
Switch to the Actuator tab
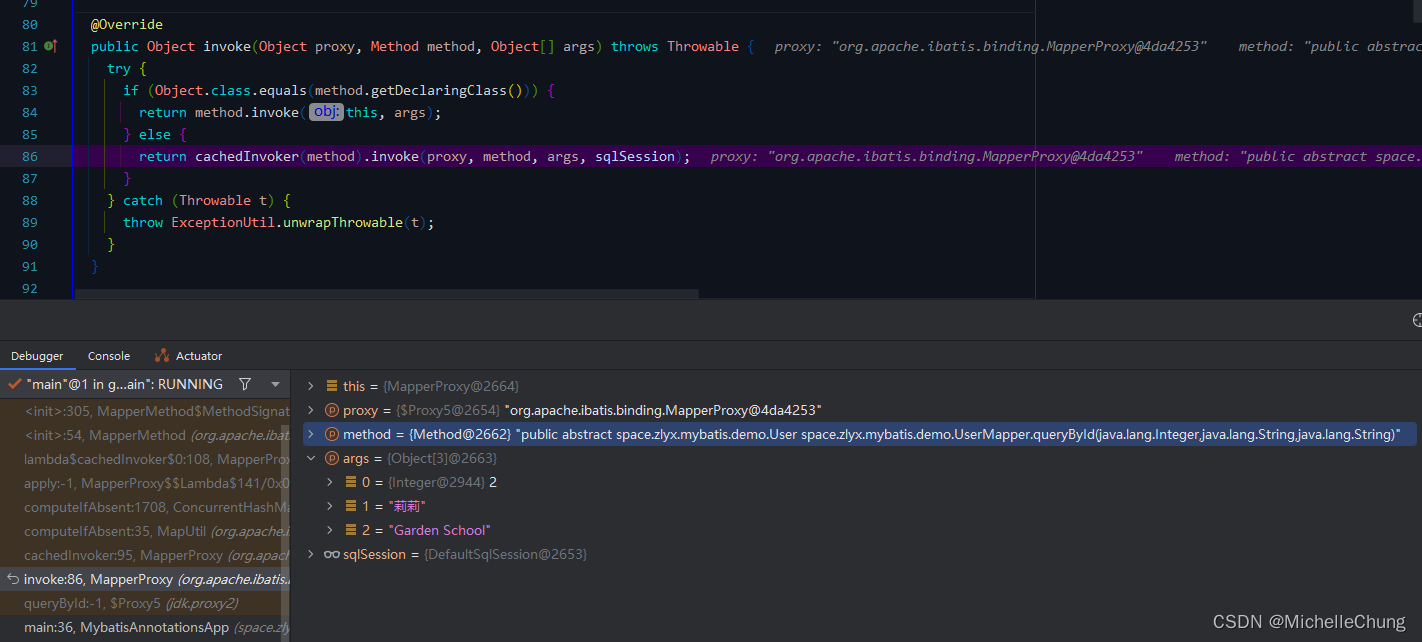coord(188,356)
